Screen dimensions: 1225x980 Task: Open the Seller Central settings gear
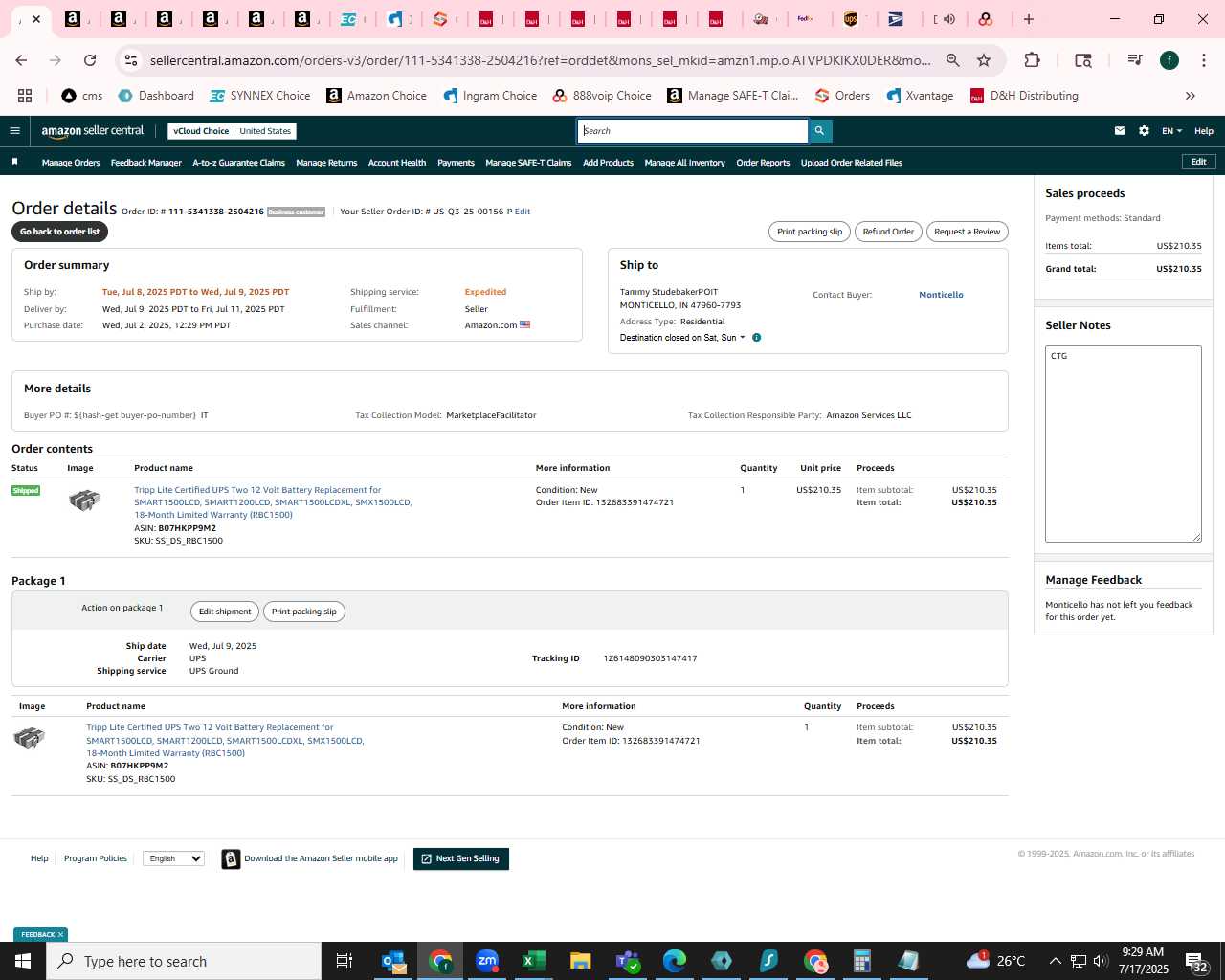1144,131
